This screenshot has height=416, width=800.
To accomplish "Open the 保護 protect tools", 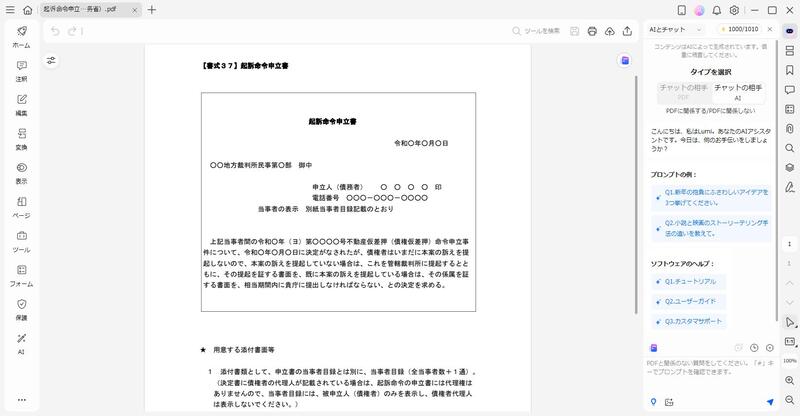I will [21, 310].
